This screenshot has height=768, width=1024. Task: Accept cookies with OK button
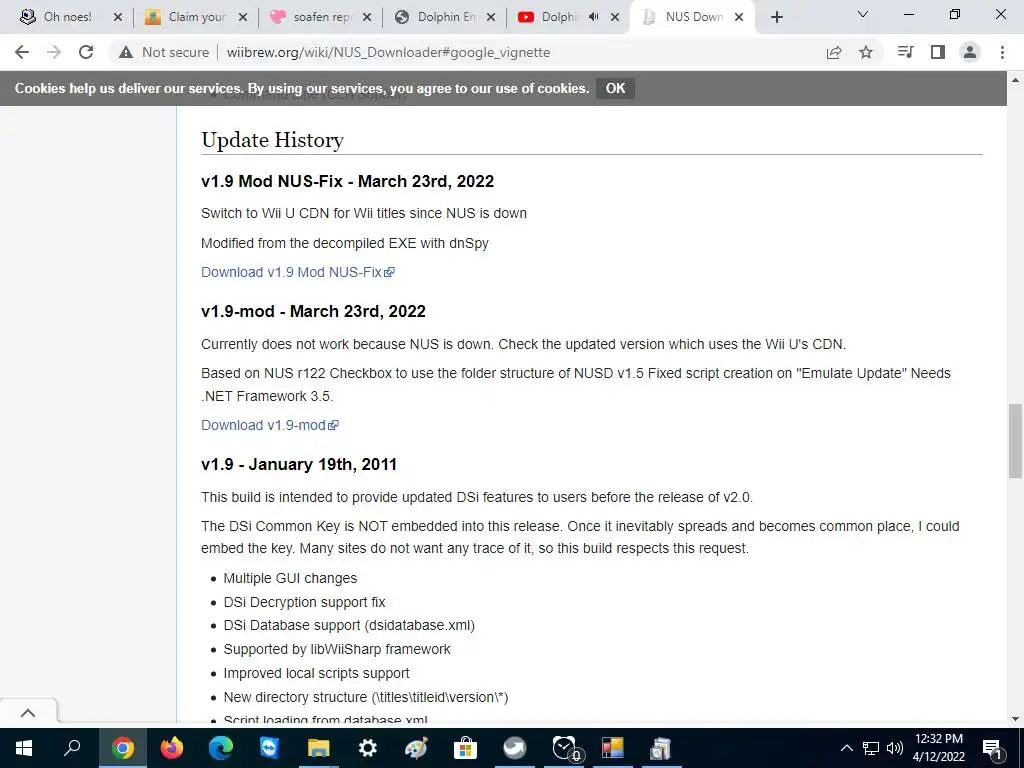(615, 88)
